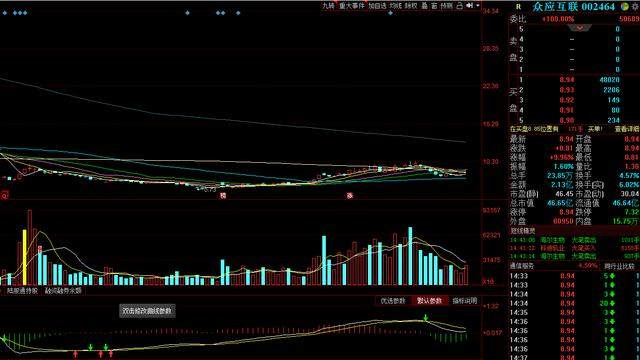This screenshot has height=360, width=640.
Task: Click the 市盈(静) value 46.45
Action: (x=564, y=194)
